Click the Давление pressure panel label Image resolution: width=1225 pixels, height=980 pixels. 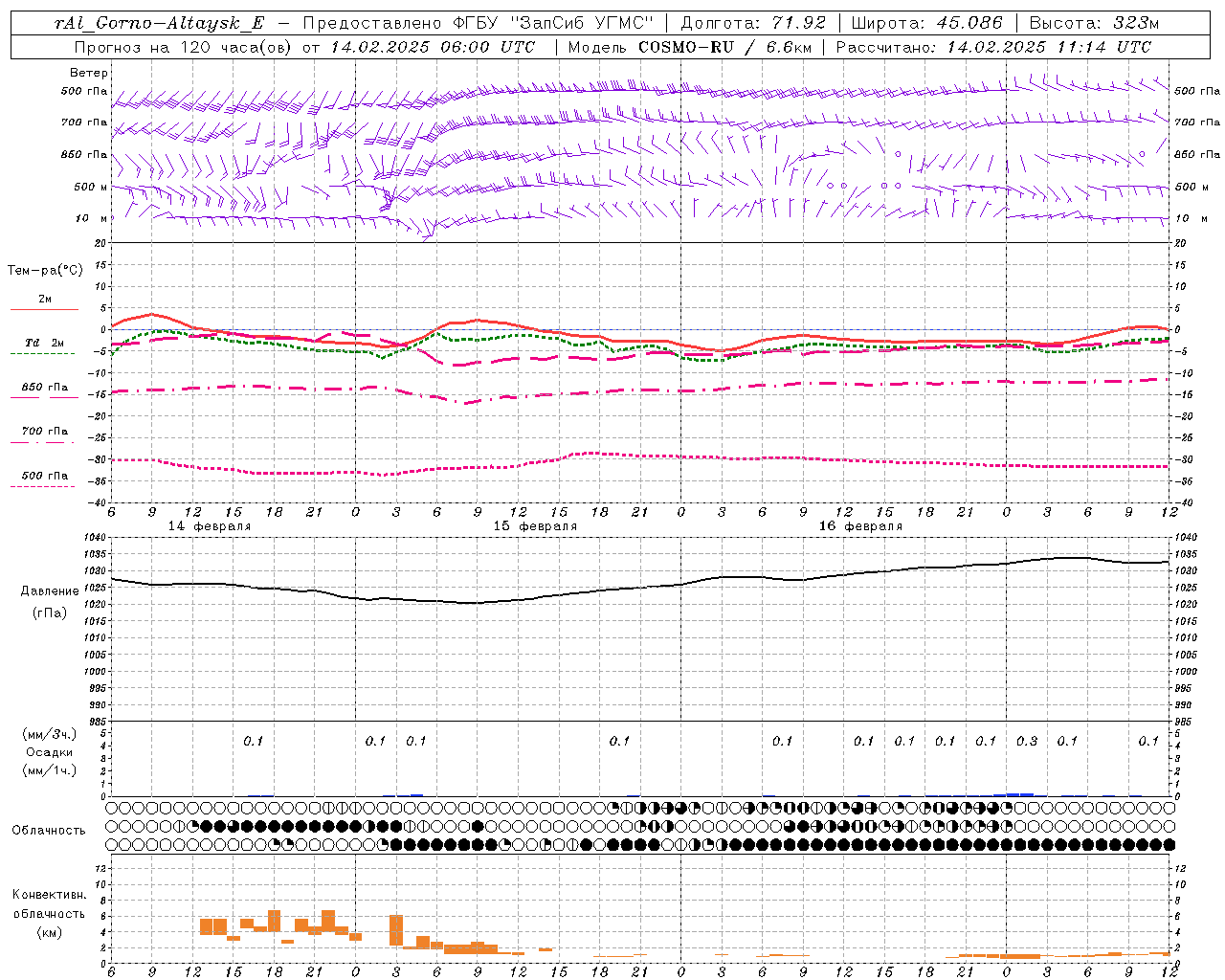[x=50, y=591]
